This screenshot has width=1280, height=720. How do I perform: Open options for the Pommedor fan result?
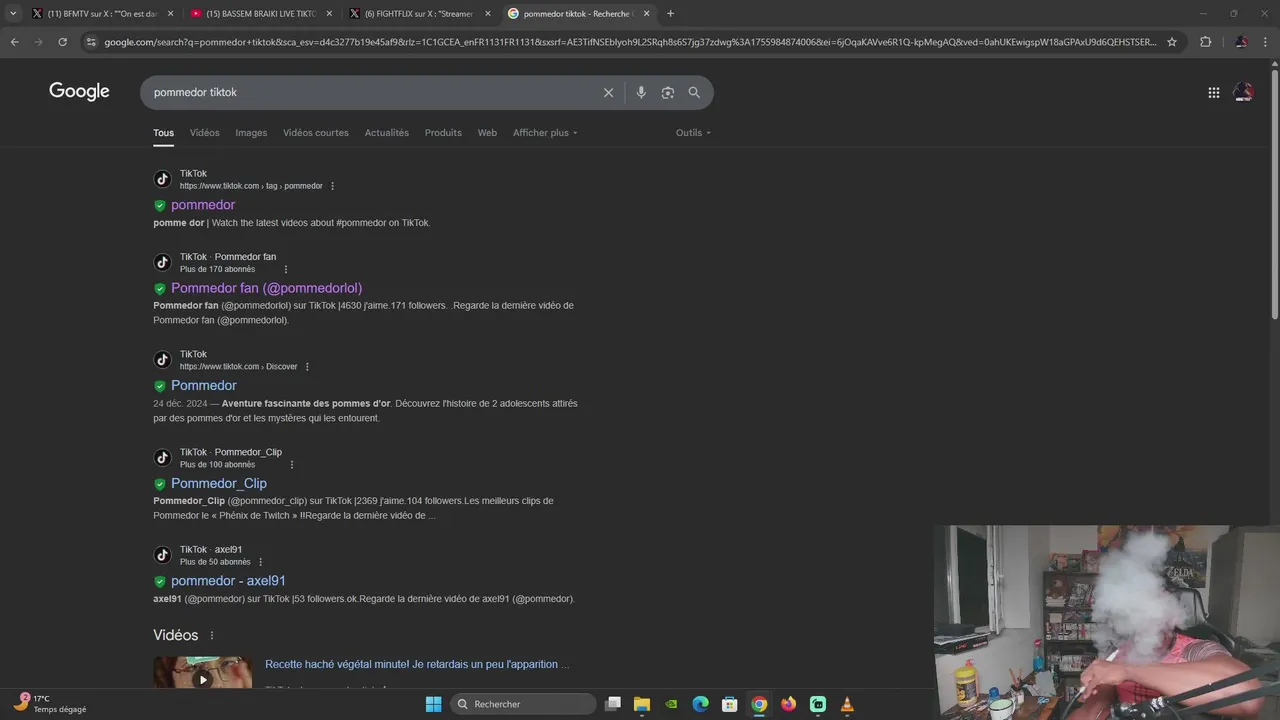point(286,269)
